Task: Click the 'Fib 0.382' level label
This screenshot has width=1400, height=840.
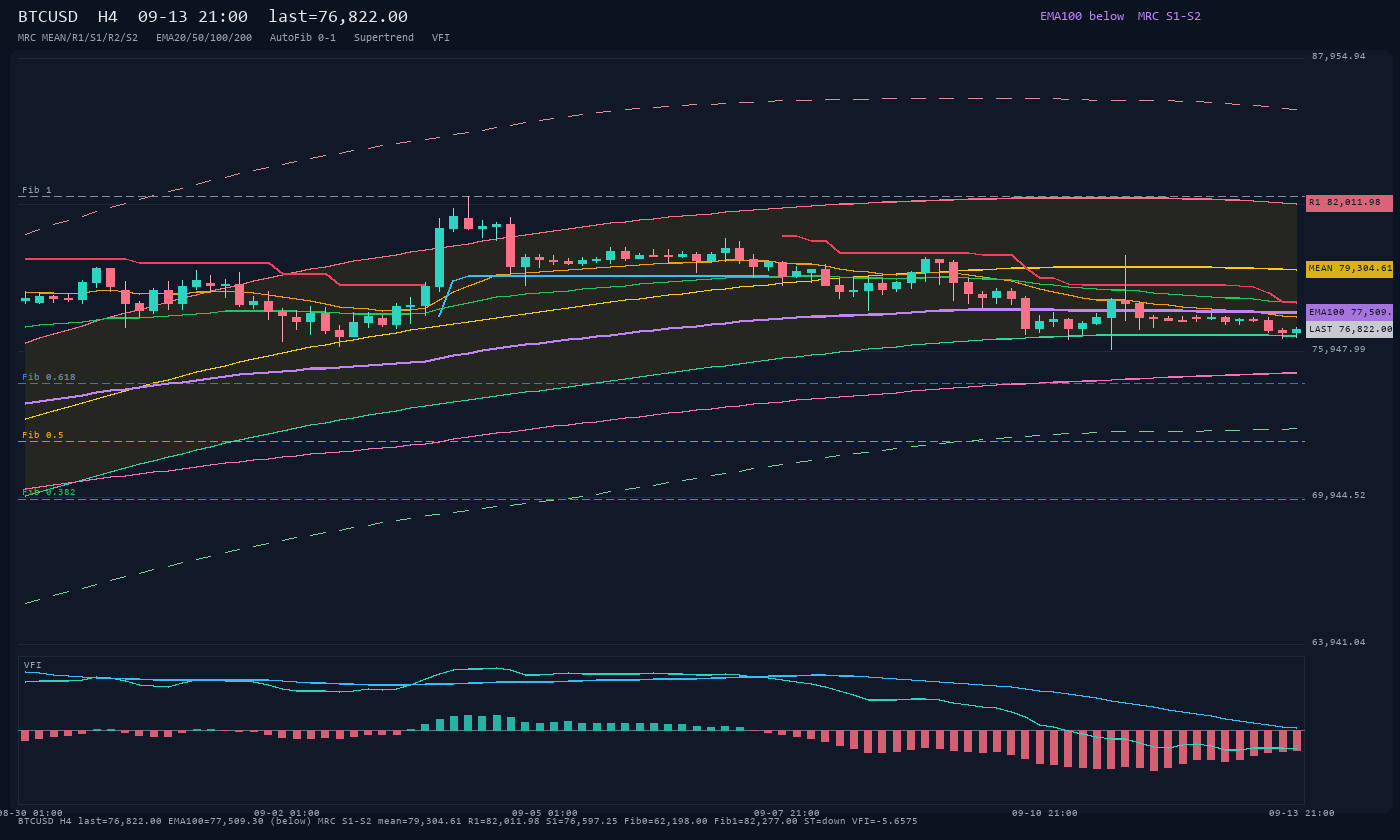Action: coord(49,492)
